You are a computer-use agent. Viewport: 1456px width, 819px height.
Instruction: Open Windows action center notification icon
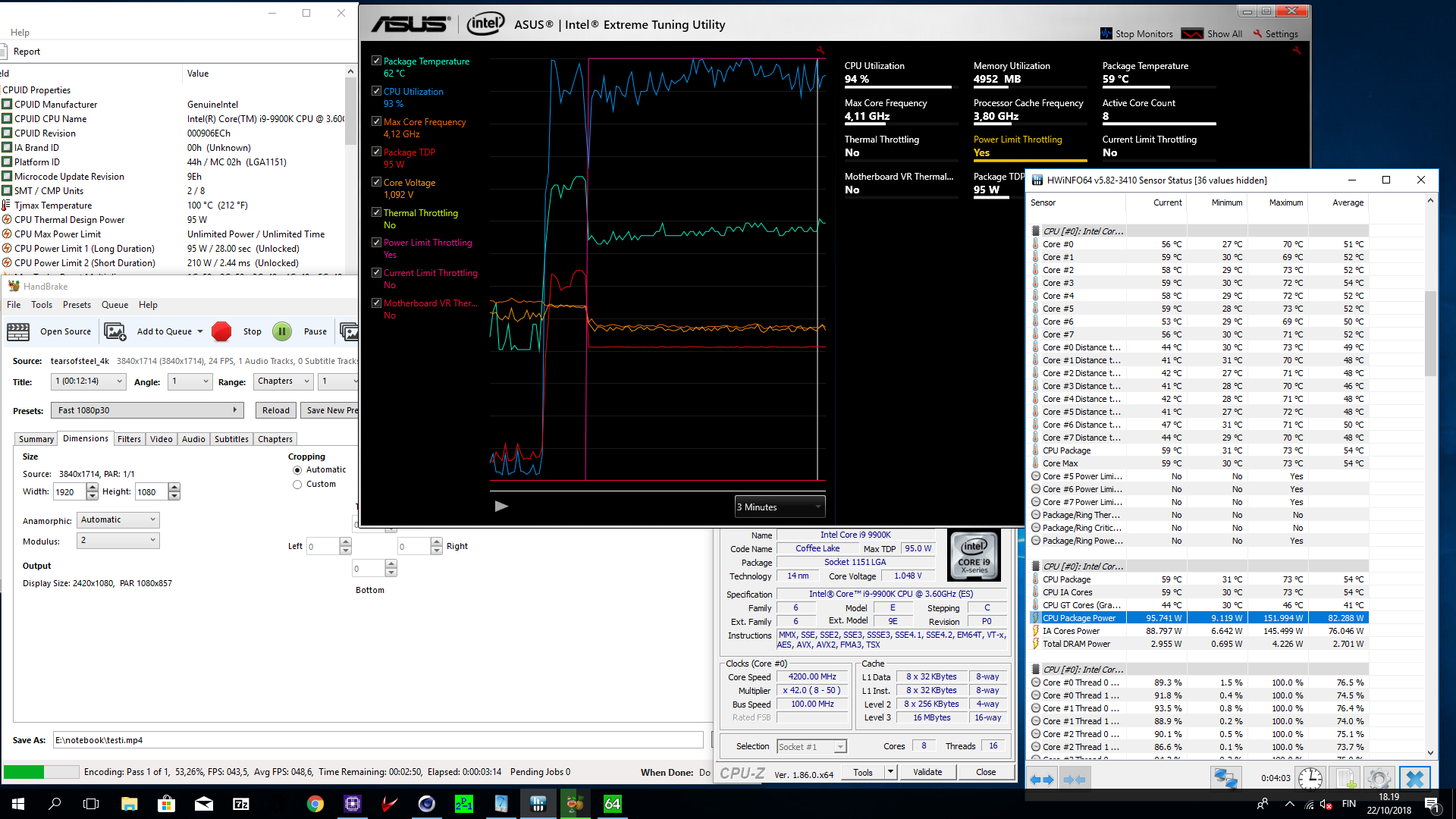point(1432,804)
